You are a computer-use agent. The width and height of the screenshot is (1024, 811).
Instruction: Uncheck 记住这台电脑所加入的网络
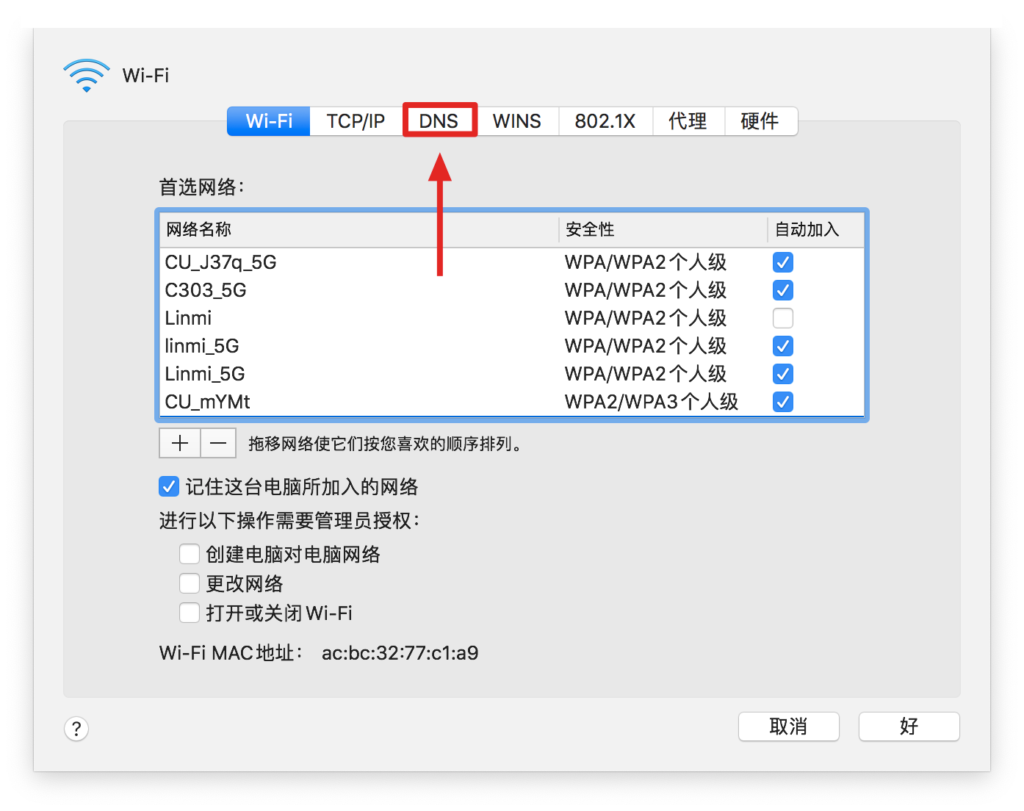168,486
